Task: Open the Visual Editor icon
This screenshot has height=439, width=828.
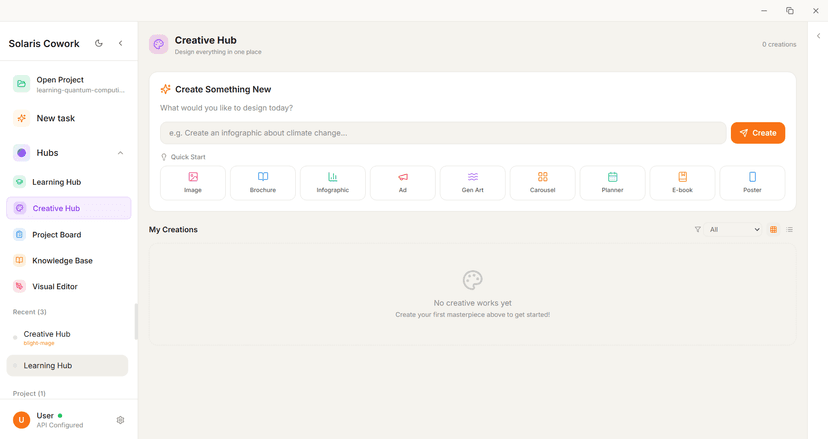Action: (20, 286)
